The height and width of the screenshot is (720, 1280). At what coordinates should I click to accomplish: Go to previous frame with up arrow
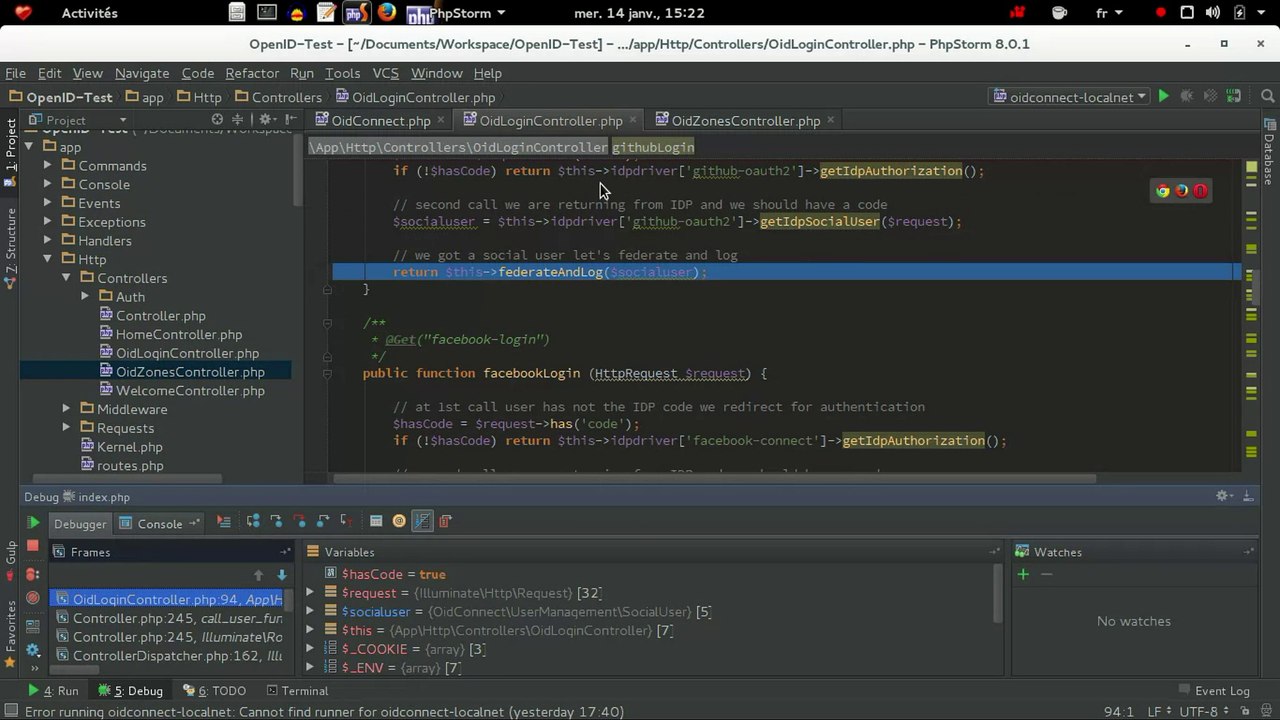[x=259, y=575]
